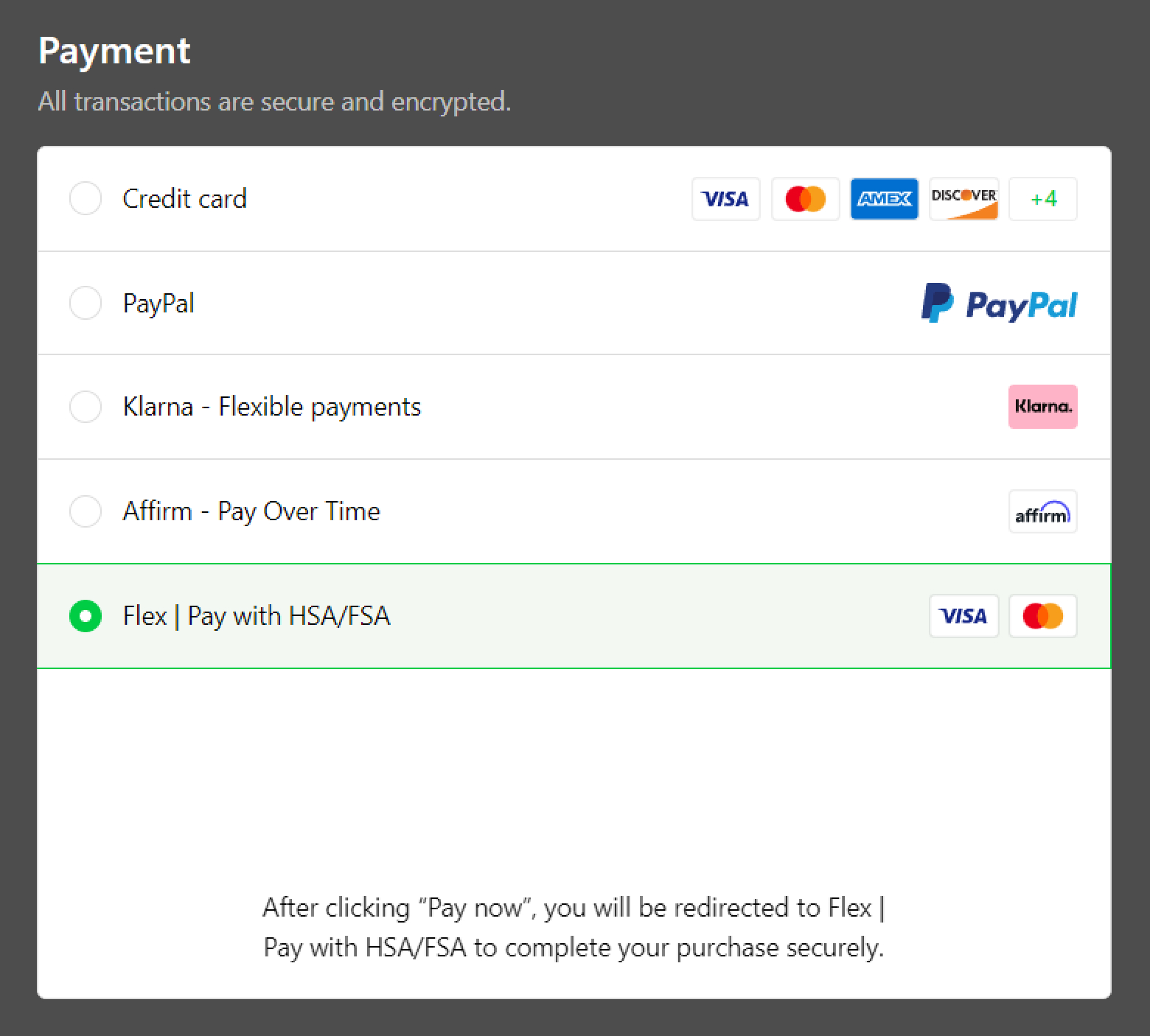Image resolution: width=1150 pixels, height=1036 pixels.
Task: Select the Affirm radio button
Action: click(86, 511)
